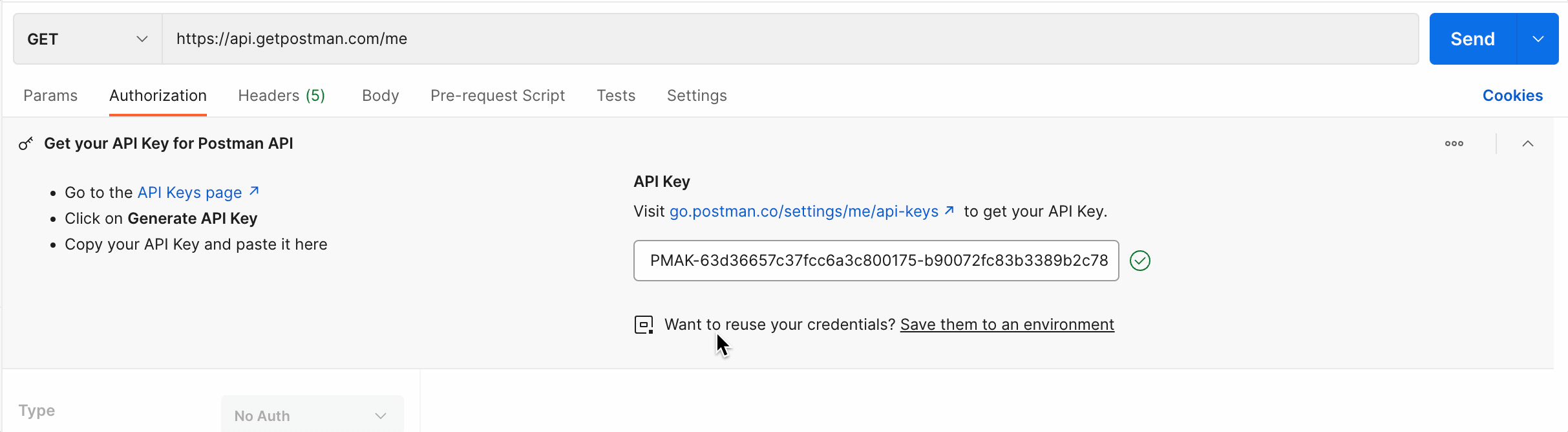
Task: Open the Cookies link
Action: [x=1512, y=96]
